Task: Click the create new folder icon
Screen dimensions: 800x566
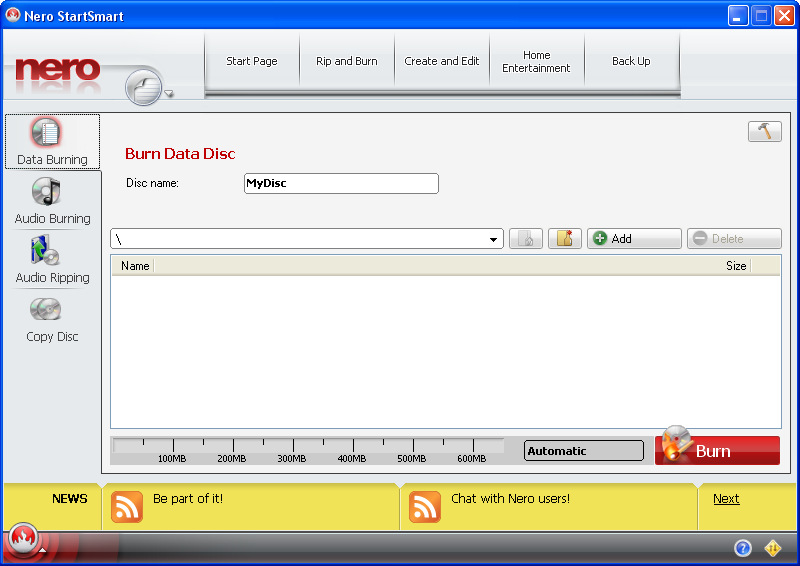Action: [564, 239]
